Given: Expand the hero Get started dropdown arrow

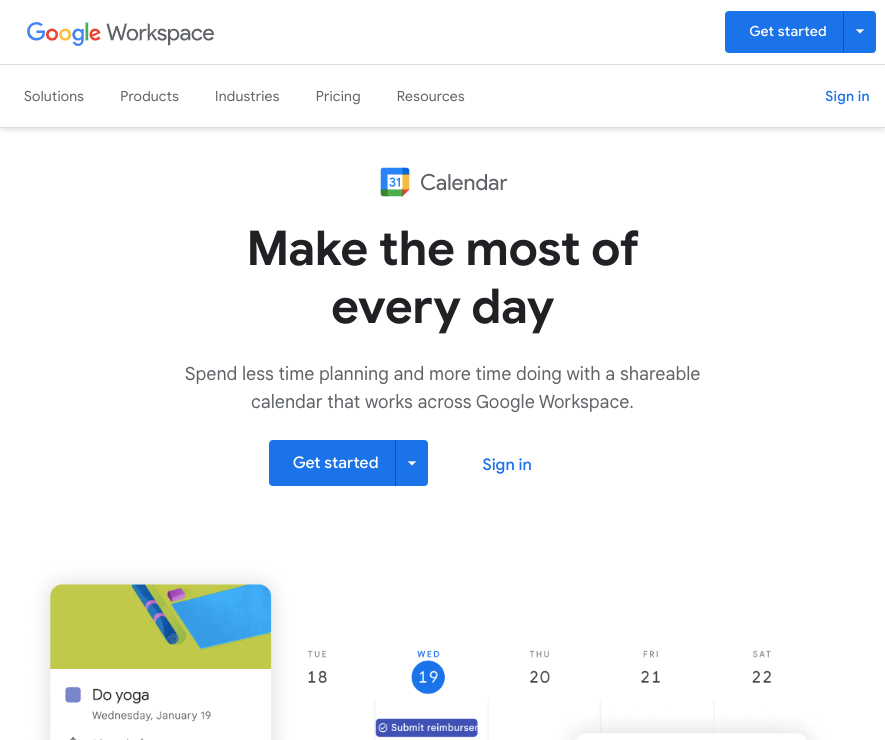Looking at the screenshot, I should coord(412,463).
